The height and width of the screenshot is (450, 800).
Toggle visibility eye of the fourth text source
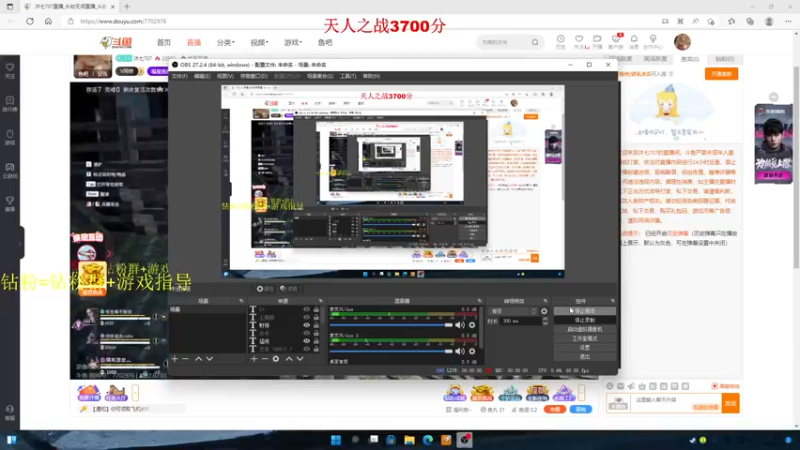(306, 333)
